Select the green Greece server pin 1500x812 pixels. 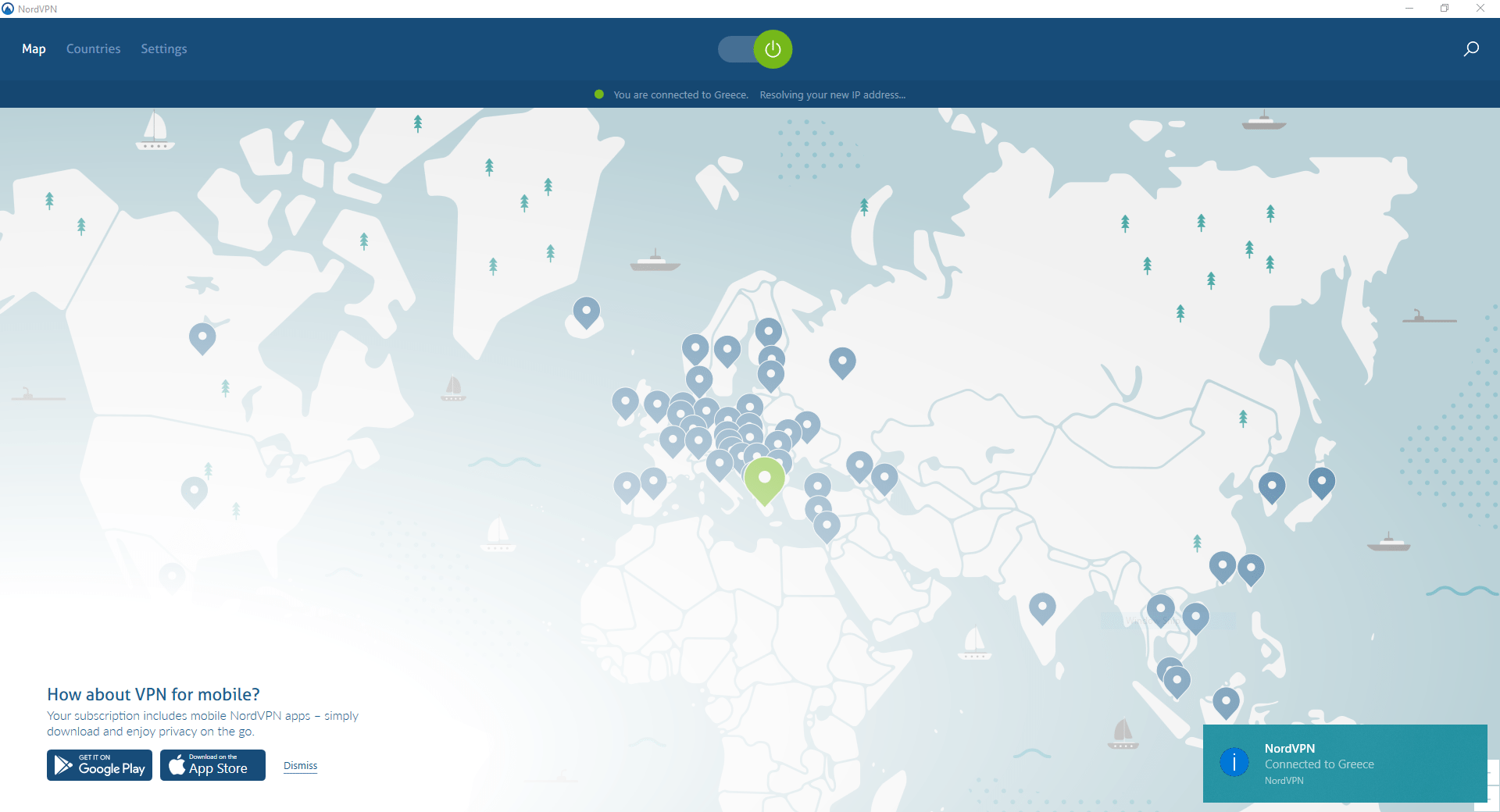click(764, 479)
